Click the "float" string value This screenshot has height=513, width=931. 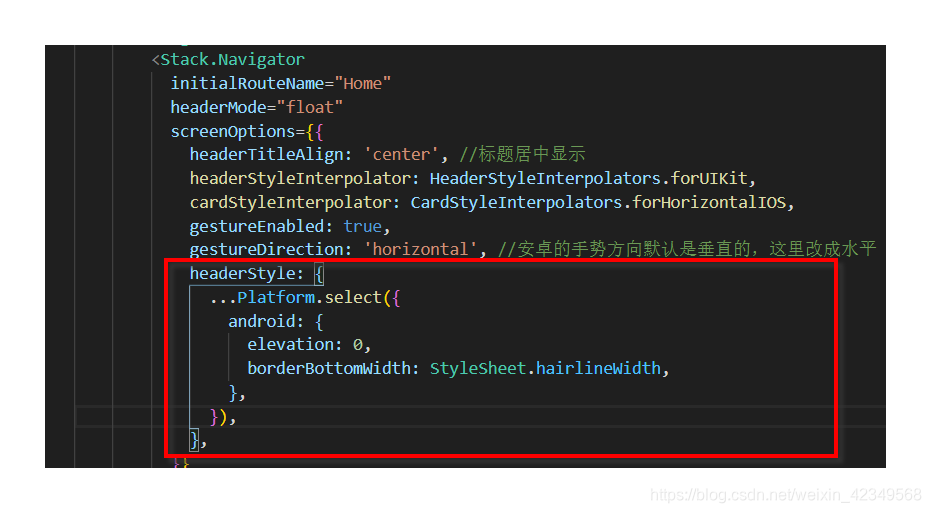[x=309, y=107]
